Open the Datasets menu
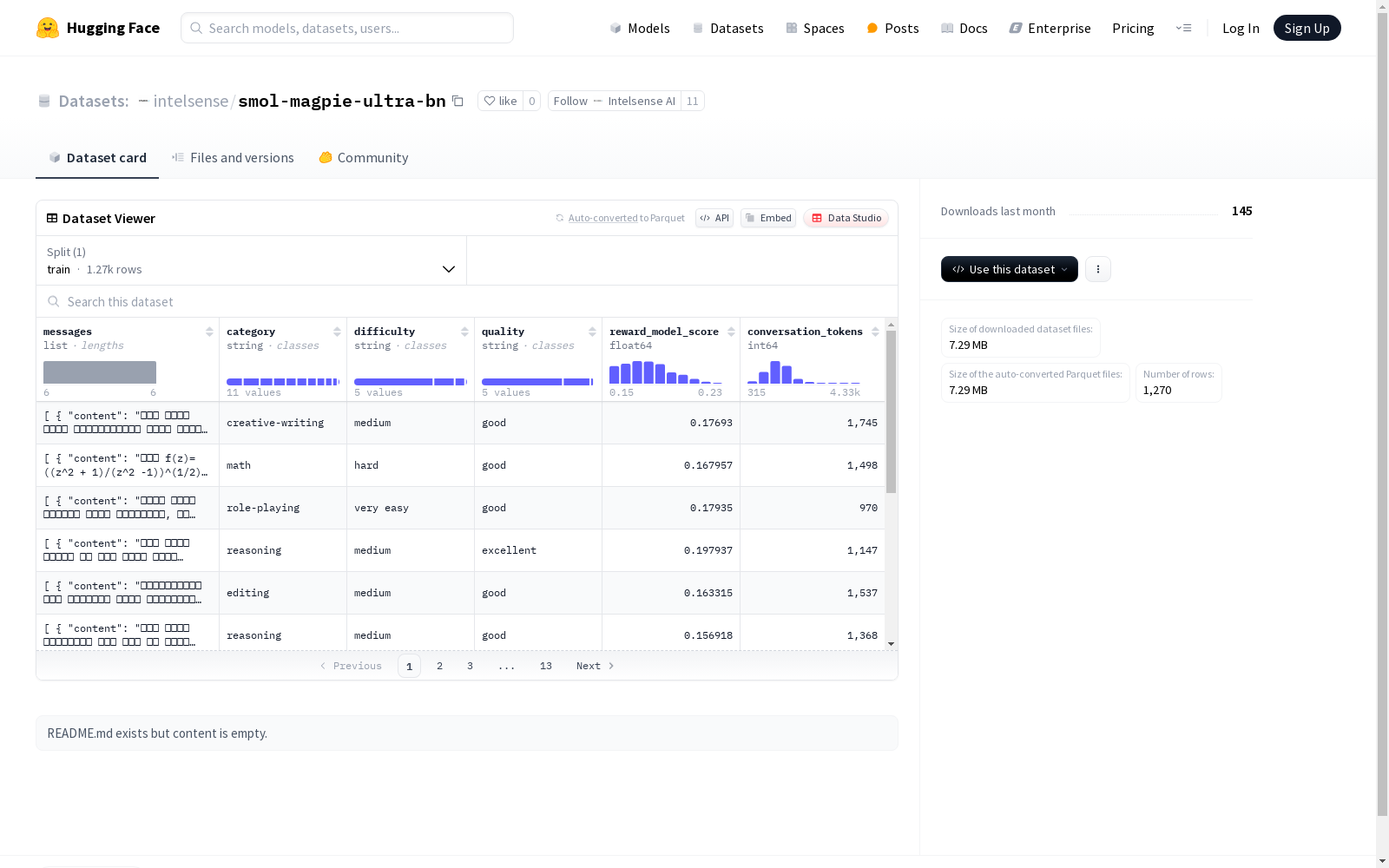This screenshot has width=1389, height=868. coord(727,28)
